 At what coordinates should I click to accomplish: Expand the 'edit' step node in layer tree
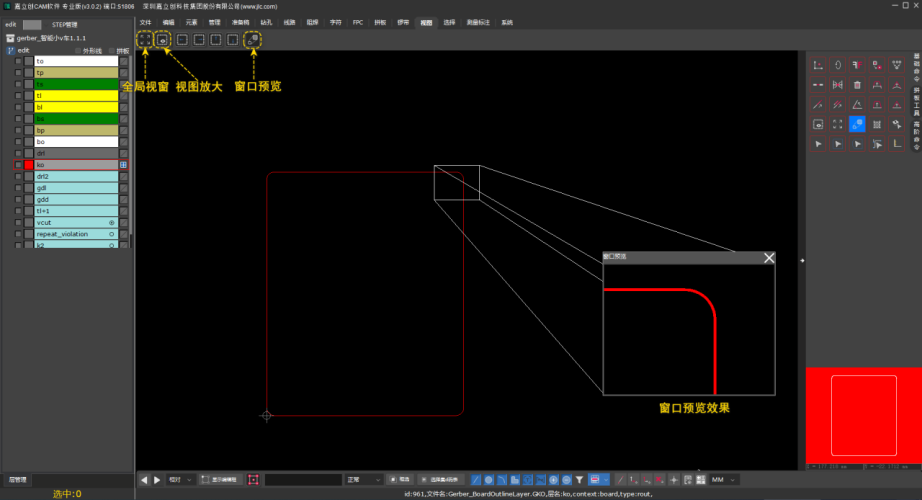click(x=11, y=51)
